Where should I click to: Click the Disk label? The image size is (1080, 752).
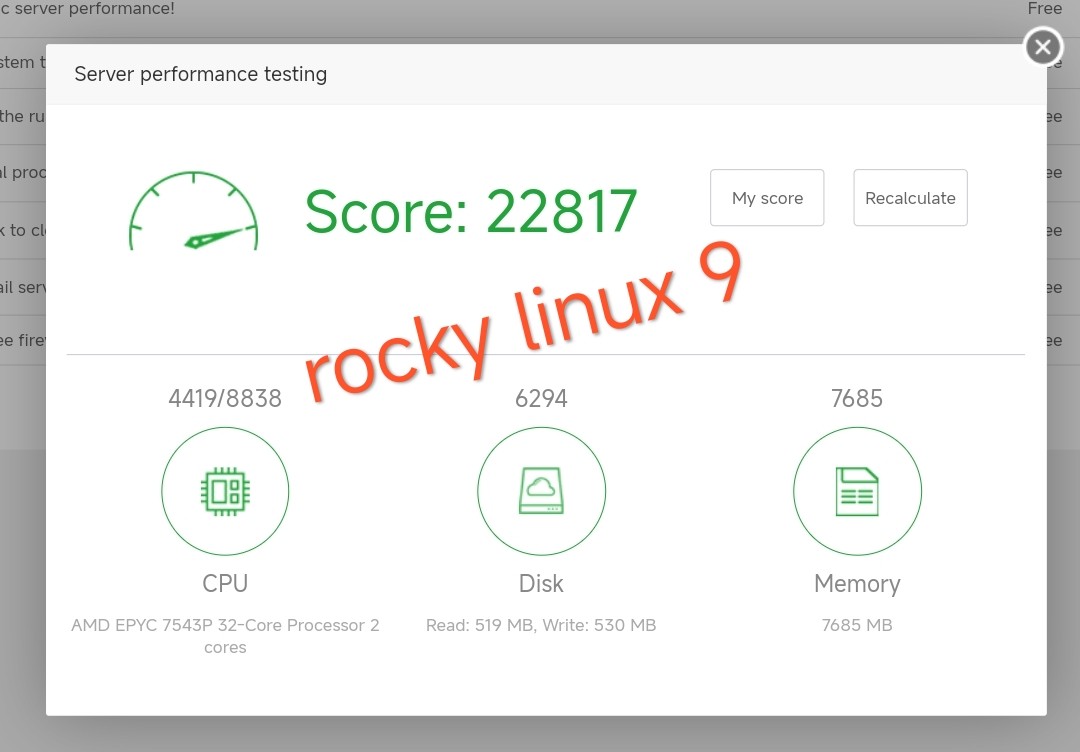pos(541,583)
